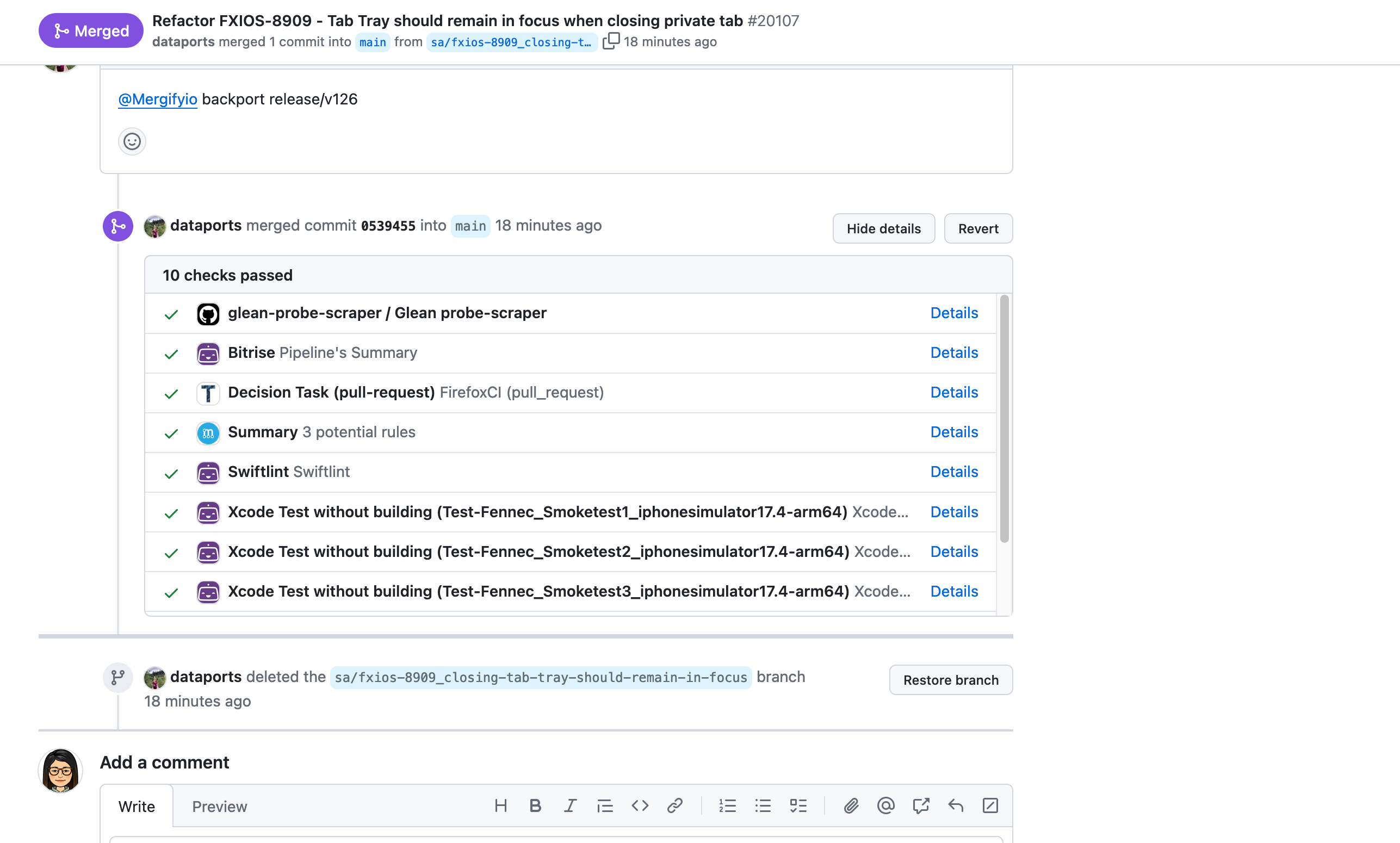1400x843 pixels.
Task: Open the emoji reaction picker on the comment
Action: [132, 141]
